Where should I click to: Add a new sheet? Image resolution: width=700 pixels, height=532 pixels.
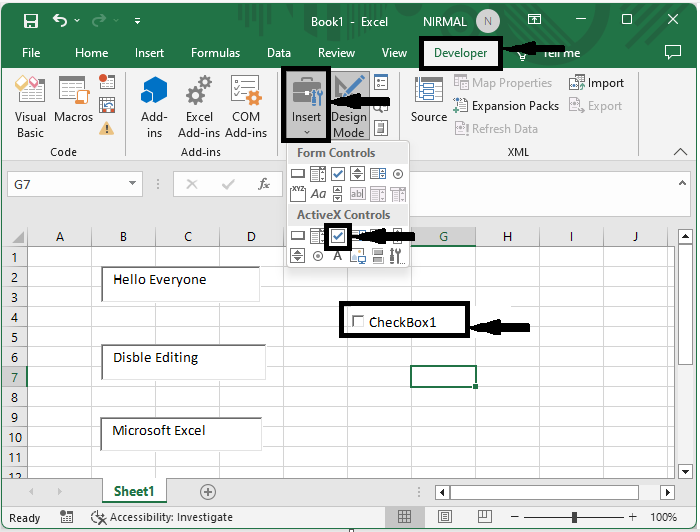(208, 492)
